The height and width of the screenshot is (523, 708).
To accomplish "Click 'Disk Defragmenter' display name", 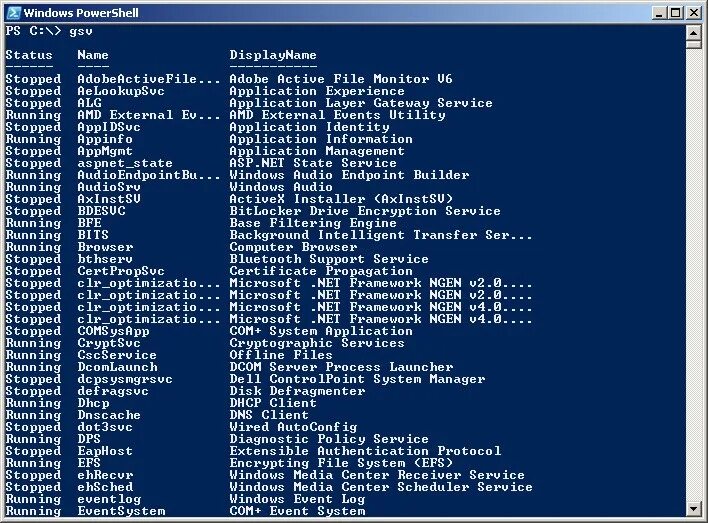I will pos(297,391).
